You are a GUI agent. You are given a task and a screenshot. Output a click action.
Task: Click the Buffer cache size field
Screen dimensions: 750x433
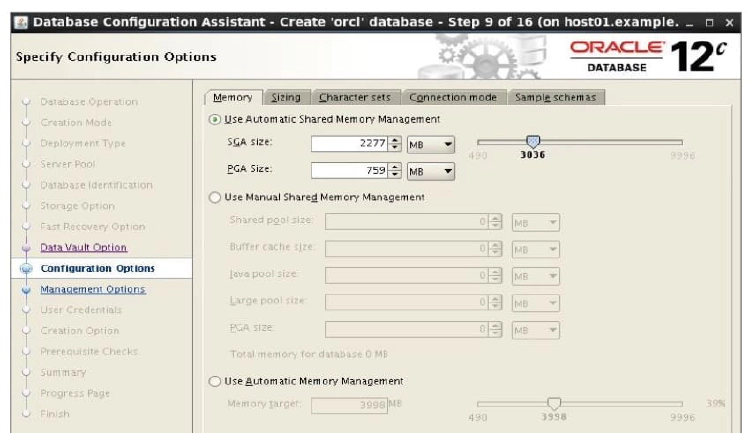pos(407,248)
